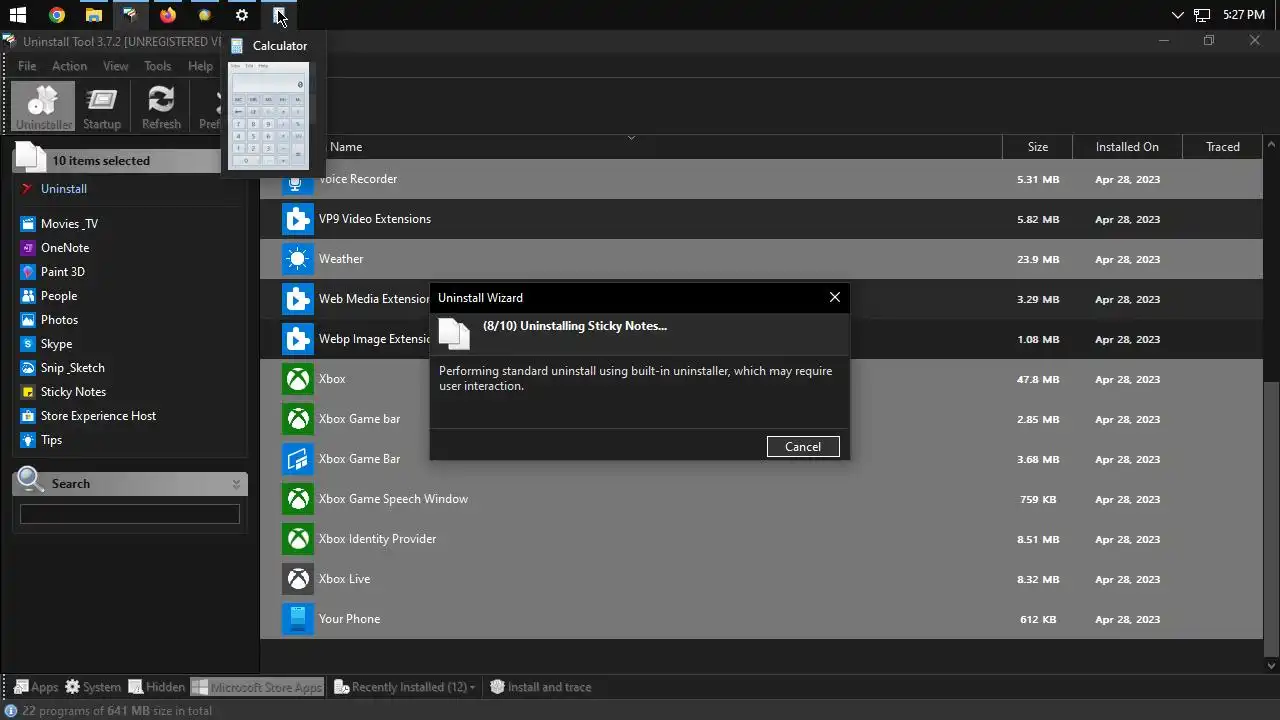Select the Uninstaller toolbar icon
The height and width of the screenshot is (720, 1280).
pyautogui.click(x=44, y=107)
